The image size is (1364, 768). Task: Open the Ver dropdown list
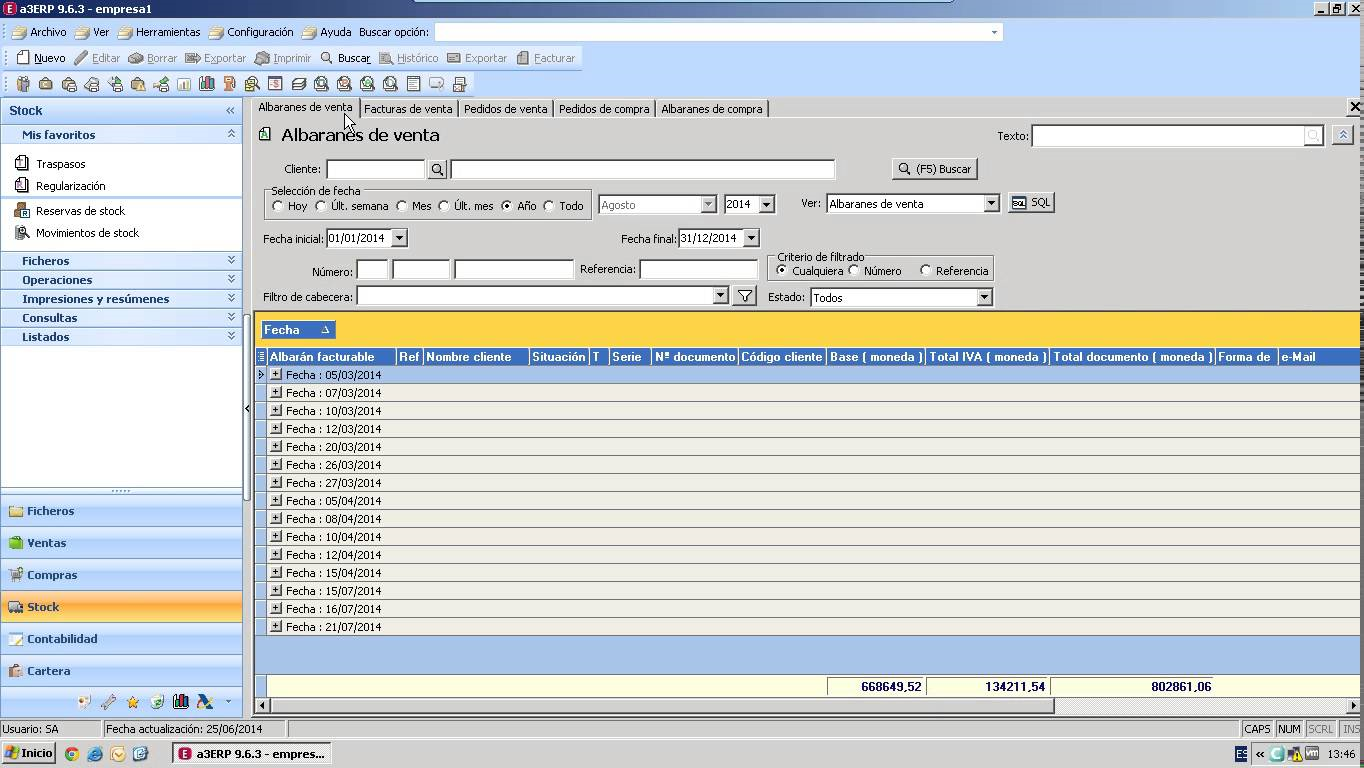[x=990, y=204]
